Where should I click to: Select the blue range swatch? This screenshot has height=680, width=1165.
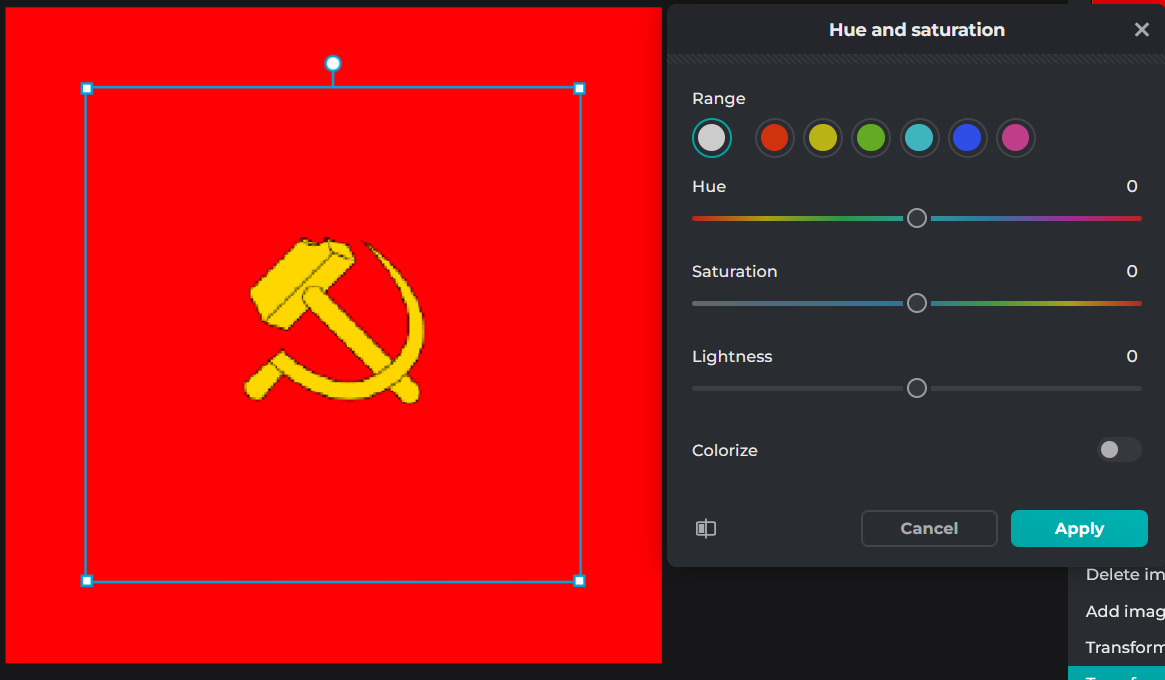point(968,138)
